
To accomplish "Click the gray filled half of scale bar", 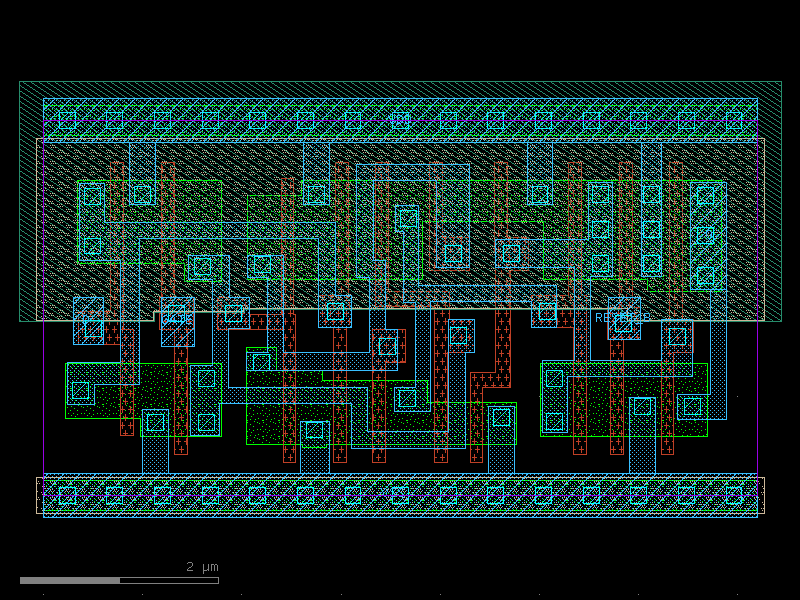I will [70, 581].
